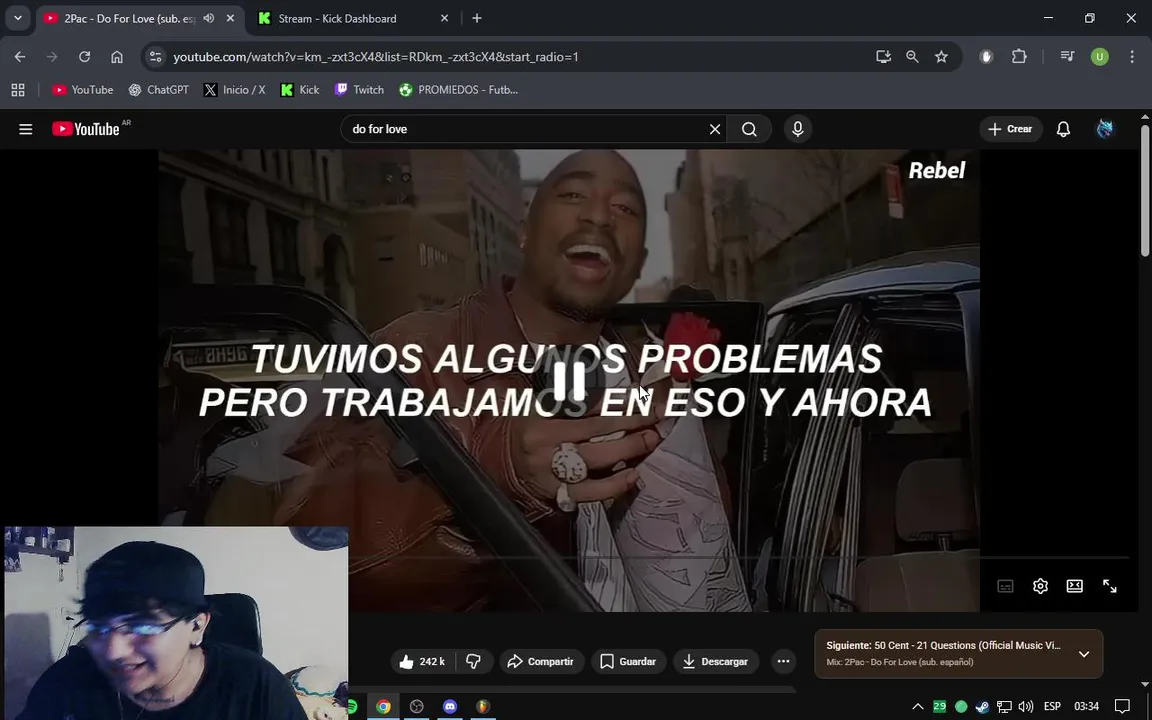Viewport: 1152px width, 720px height.
Task: Close the 2Pac YouTube tab
Action: [230, 18]
